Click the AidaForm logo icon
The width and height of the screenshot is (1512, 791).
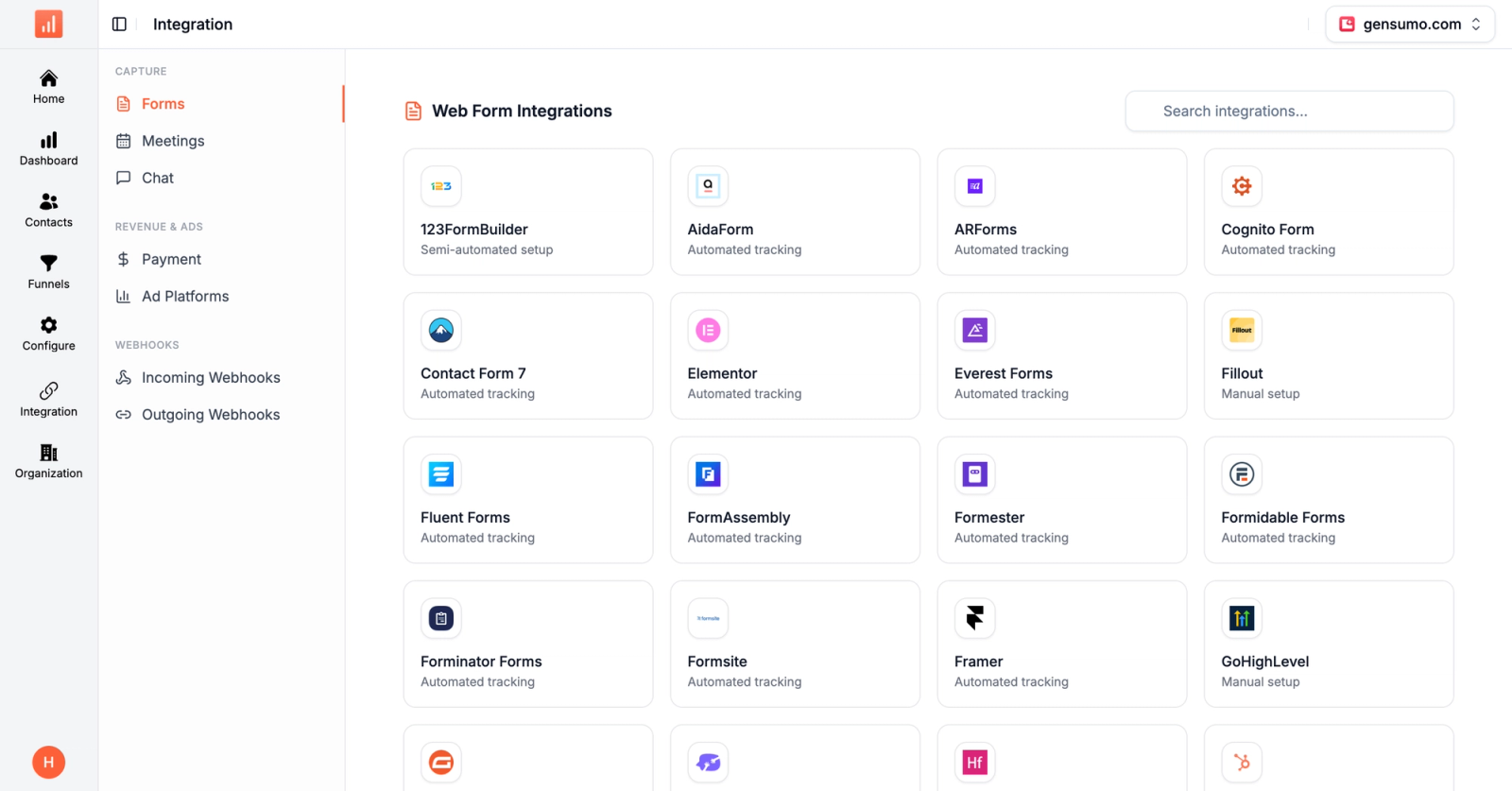coord(708,186)
